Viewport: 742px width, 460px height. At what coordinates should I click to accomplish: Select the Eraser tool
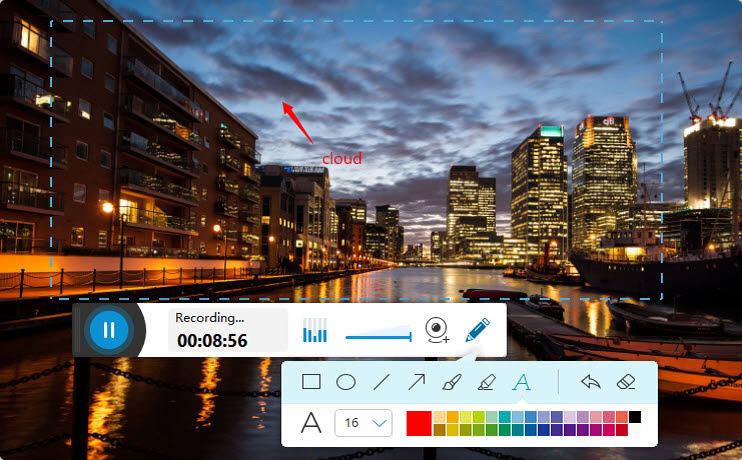(626, 381)
